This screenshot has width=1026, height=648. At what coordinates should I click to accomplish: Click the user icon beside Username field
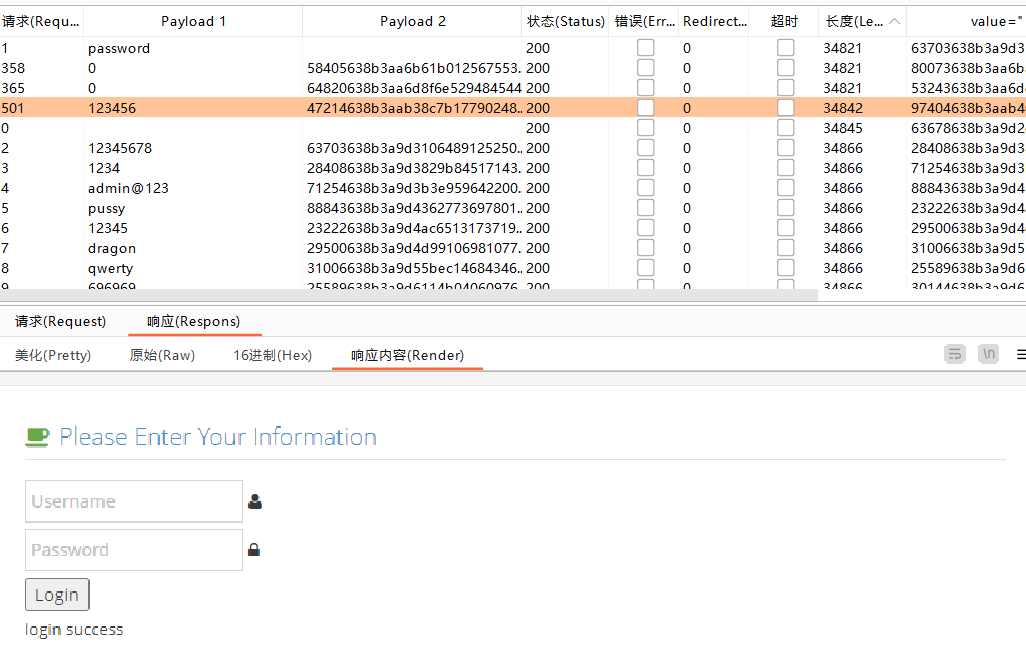coord(255,502)
